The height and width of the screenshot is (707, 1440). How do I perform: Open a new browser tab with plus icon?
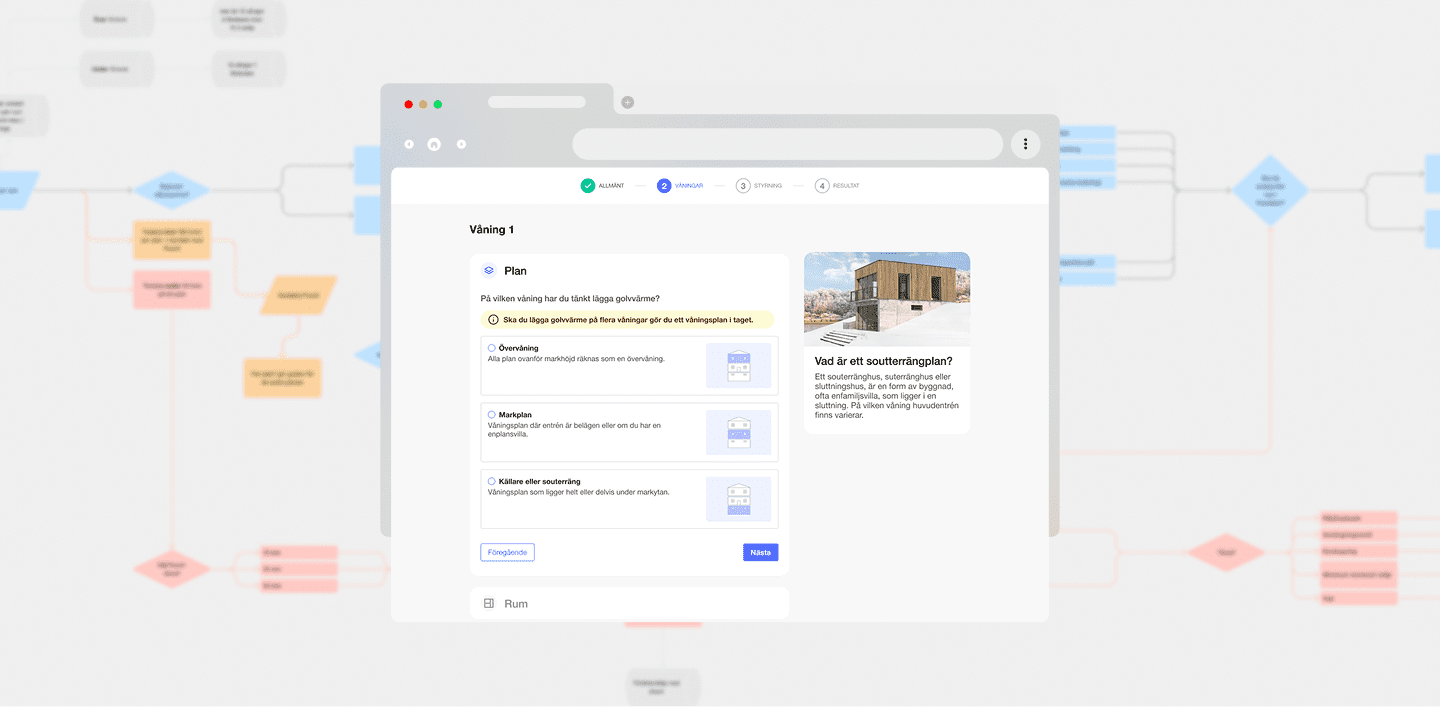point(627,102)
